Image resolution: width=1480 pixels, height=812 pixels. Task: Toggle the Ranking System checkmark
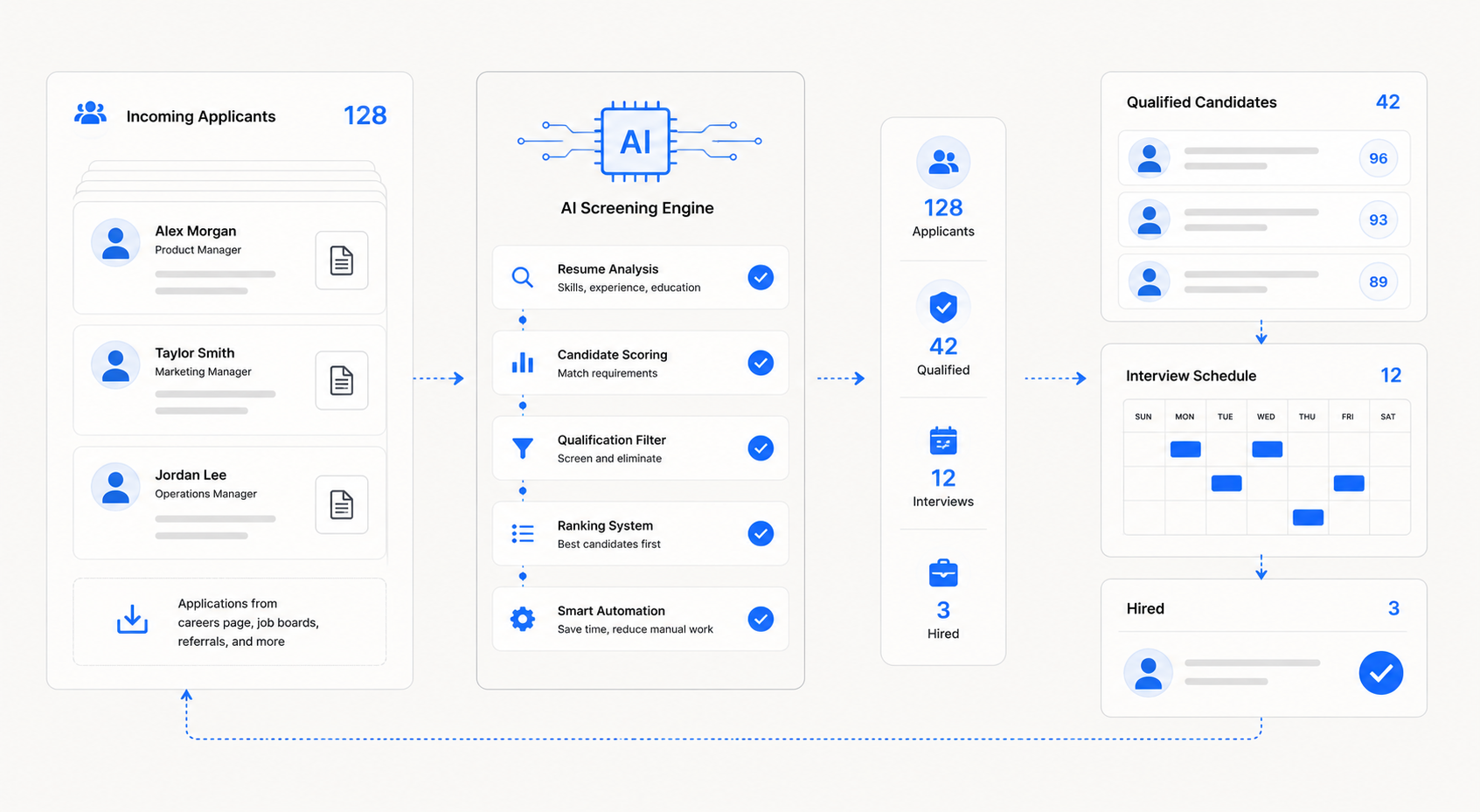(761, 534)
